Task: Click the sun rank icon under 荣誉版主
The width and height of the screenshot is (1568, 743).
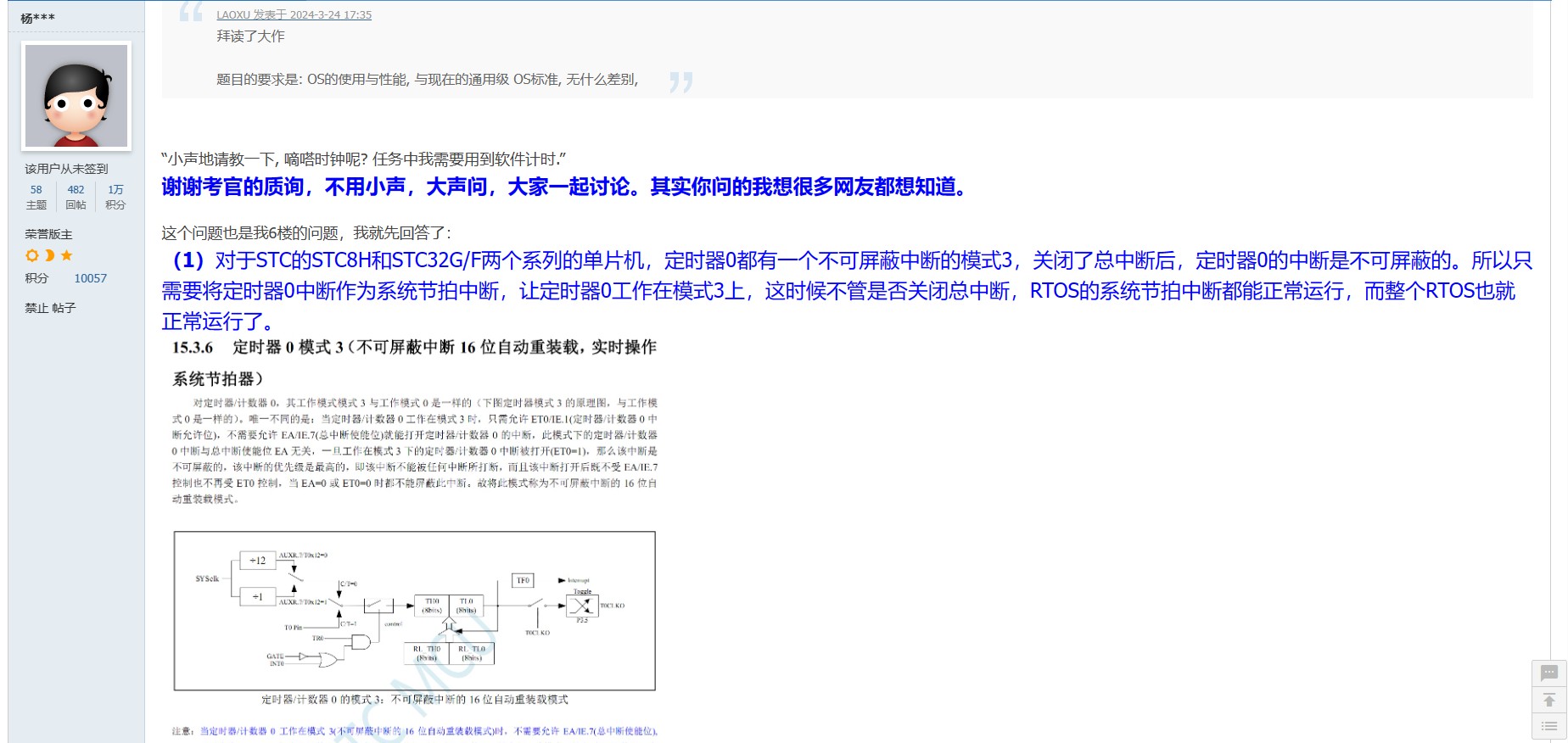Action: pyautogui.click(x=32, y=255)
